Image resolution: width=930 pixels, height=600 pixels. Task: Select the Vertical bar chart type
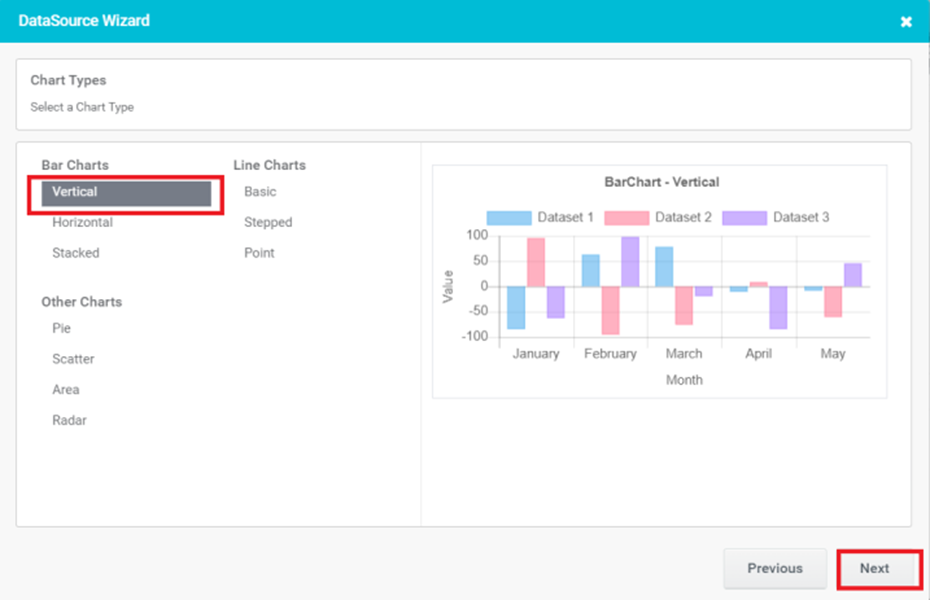(x=126, y=194)
